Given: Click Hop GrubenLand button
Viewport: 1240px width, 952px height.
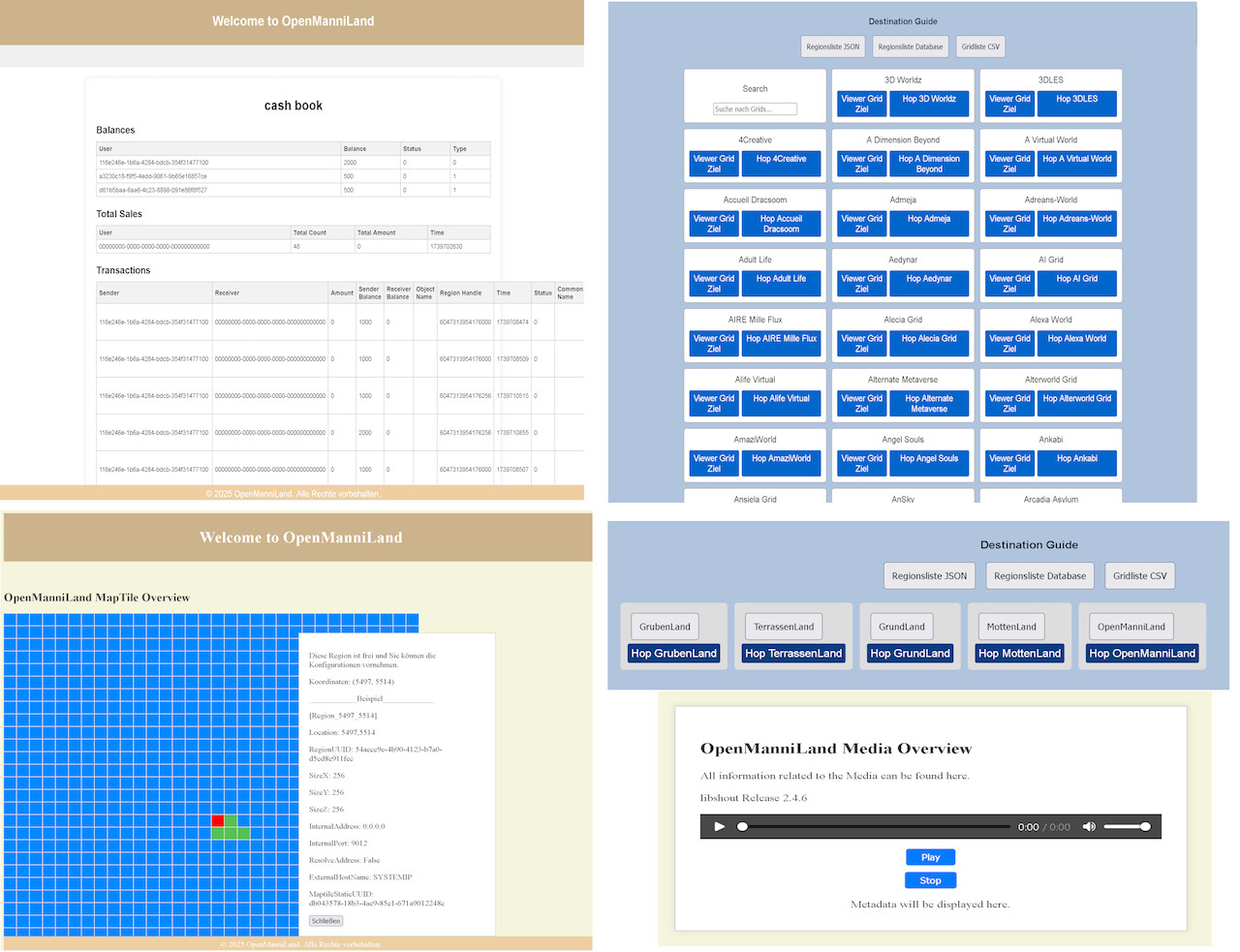Looking at the screenshot, I should tap(674, 654).
